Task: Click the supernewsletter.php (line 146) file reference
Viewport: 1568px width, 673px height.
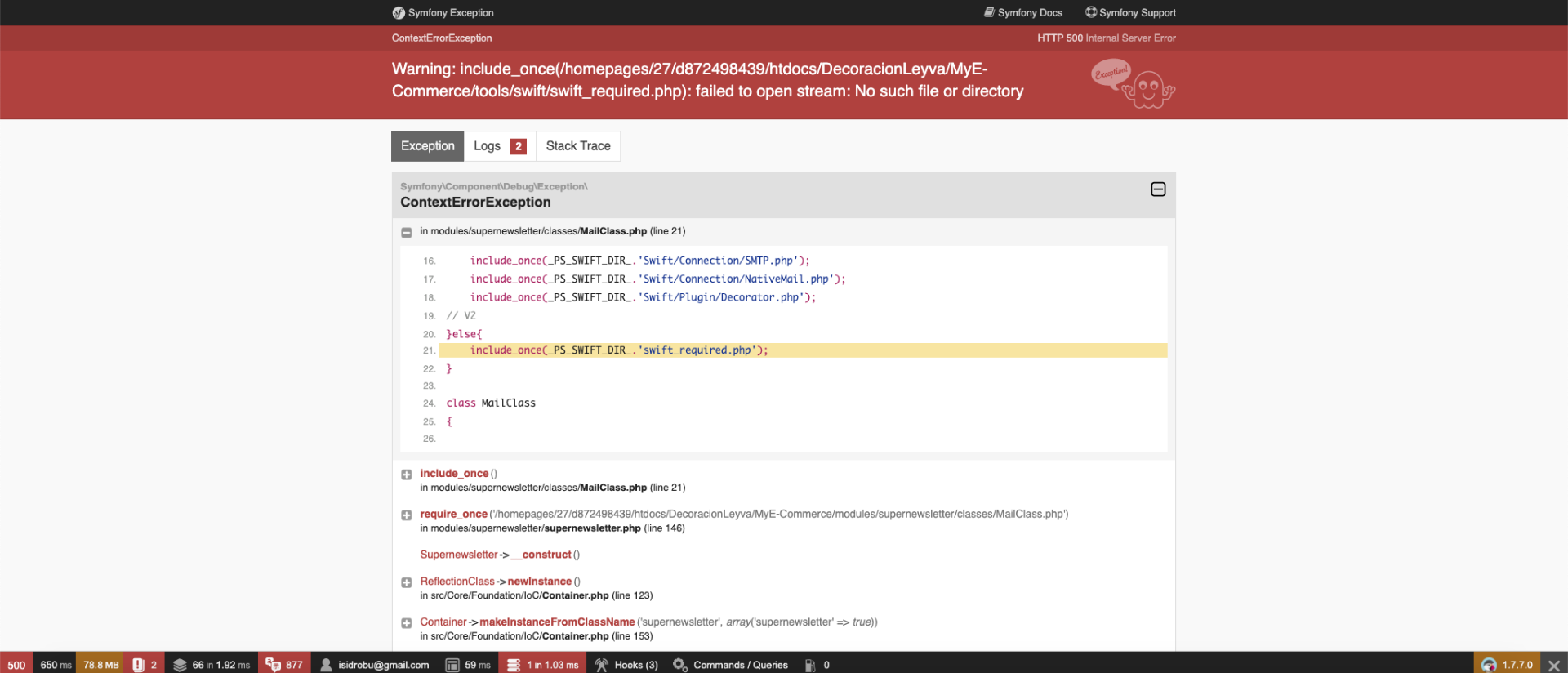Action: pos(552,528)
